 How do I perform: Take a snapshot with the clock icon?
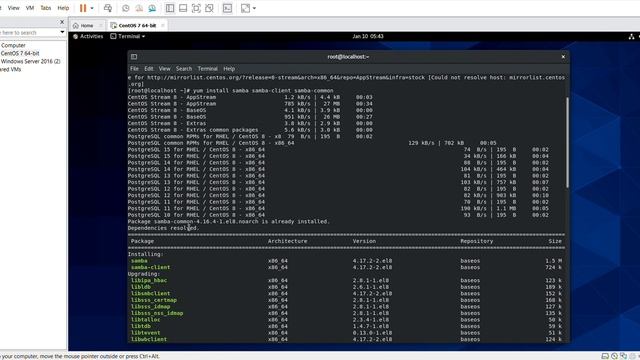pyautogui.click(x=126, y=8)
